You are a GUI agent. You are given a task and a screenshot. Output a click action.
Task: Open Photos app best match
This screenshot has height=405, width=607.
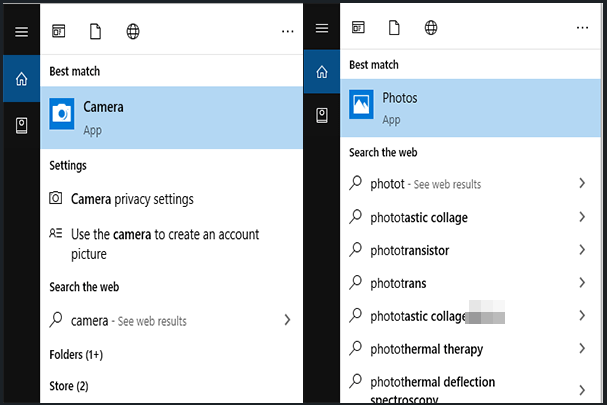(x=470, y=108)
